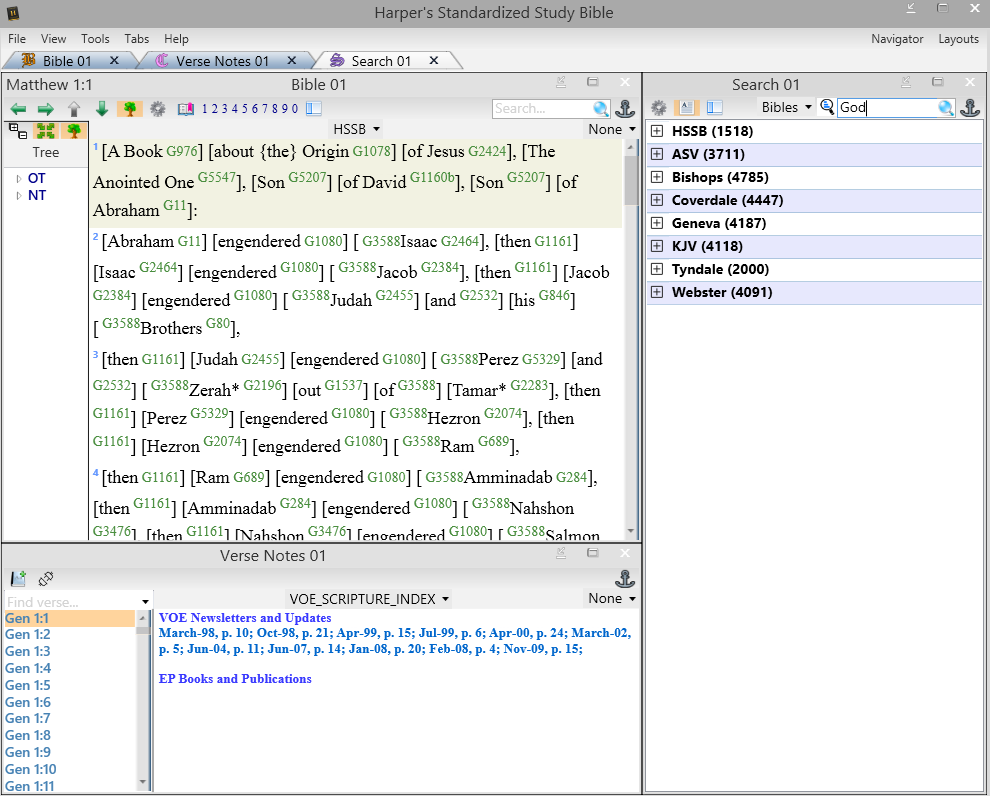Open the Tools menu
This screenshot has height=796, width=990.
coord(95,39)
